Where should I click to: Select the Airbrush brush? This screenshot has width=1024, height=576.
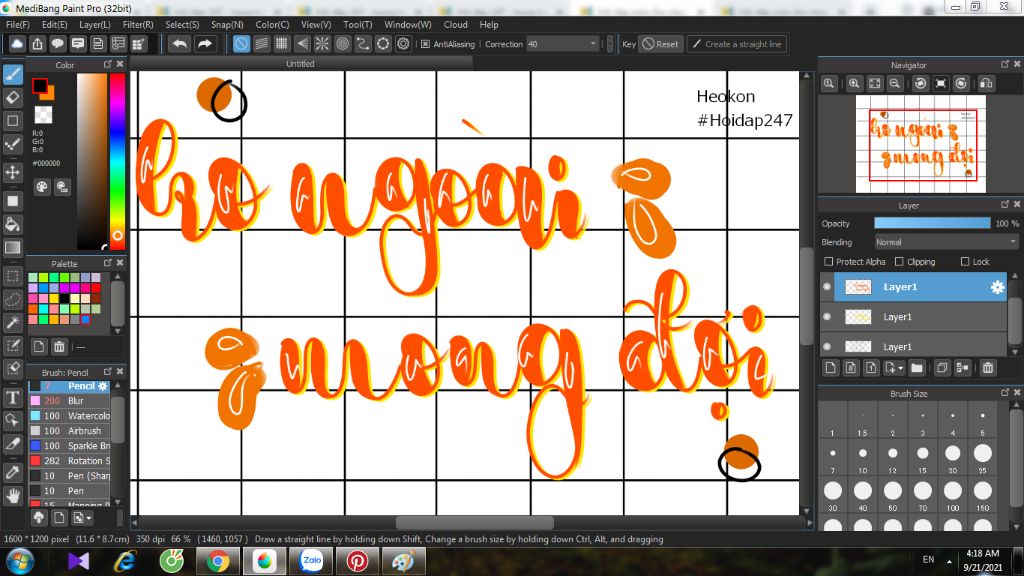pyautogui.click(x=69, y=430)
